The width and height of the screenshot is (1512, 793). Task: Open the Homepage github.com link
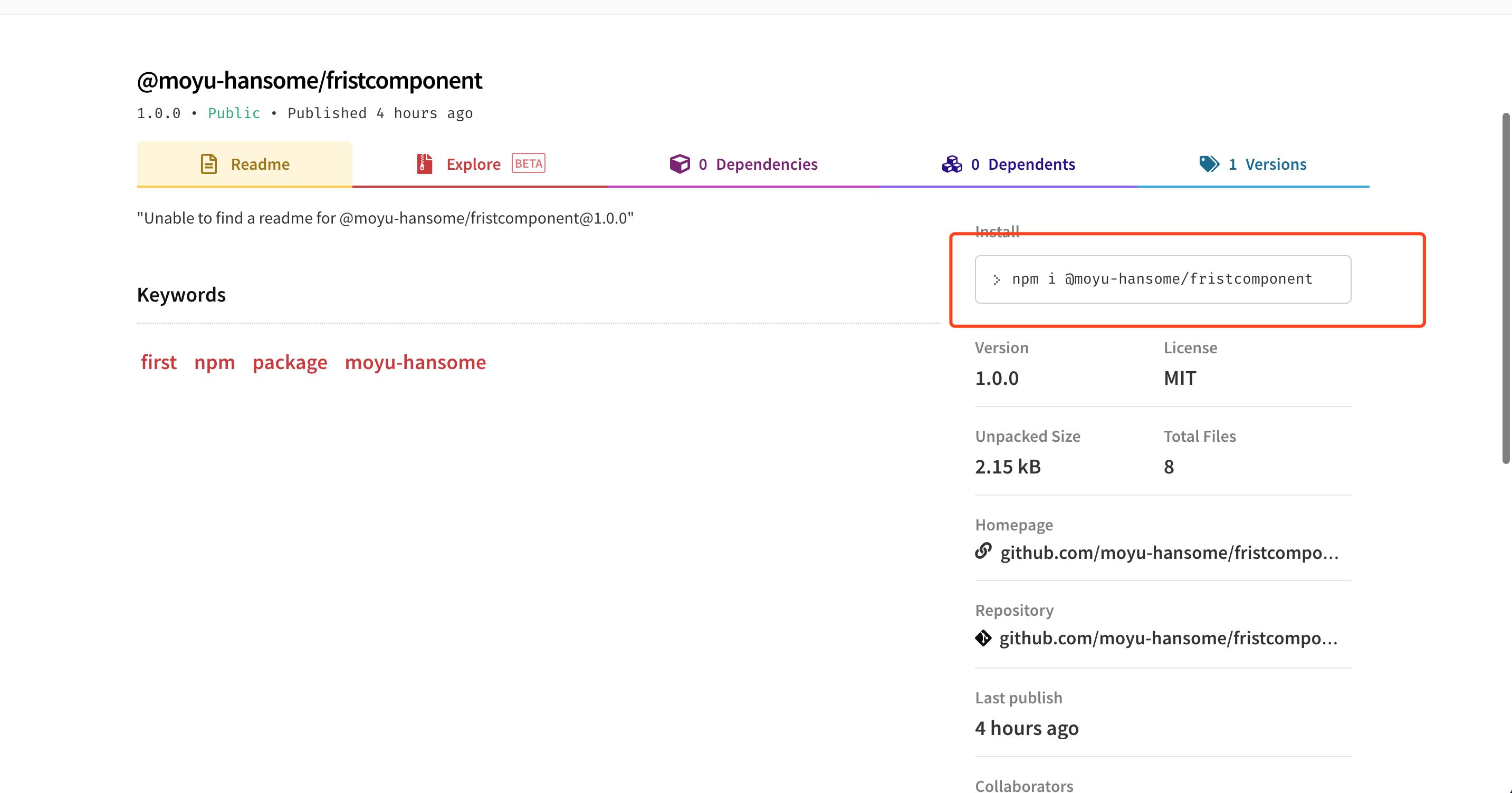click(1169, 553)
